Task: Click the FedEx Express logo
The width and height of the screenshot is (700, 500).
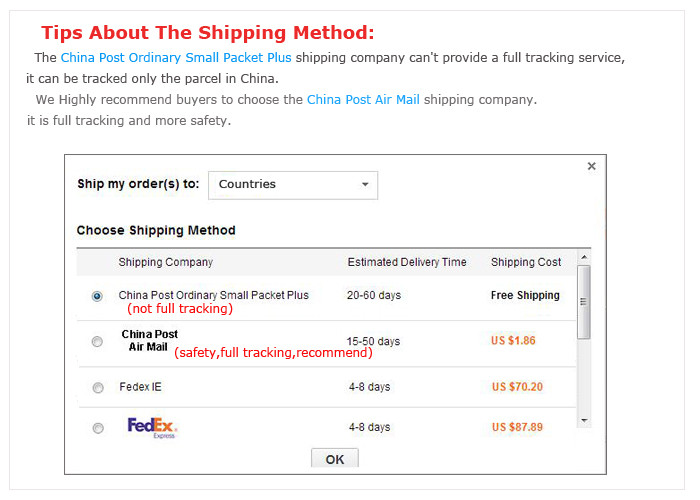Action: (x=152, y=428)
